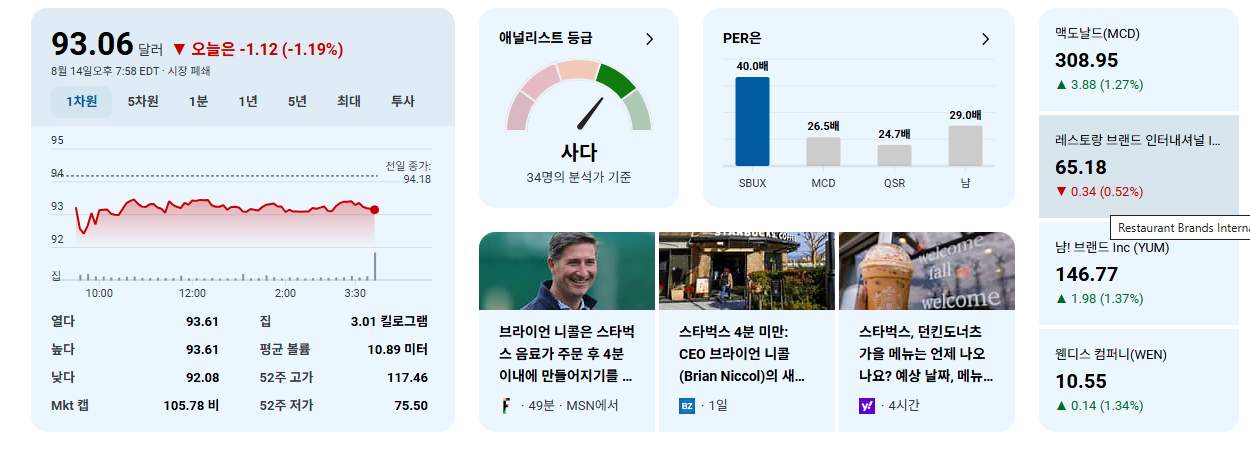This screenshot has height=450, width=1250.
Task: Open the 애널리스트 등급 heading
Action: (x=546, y=38)
